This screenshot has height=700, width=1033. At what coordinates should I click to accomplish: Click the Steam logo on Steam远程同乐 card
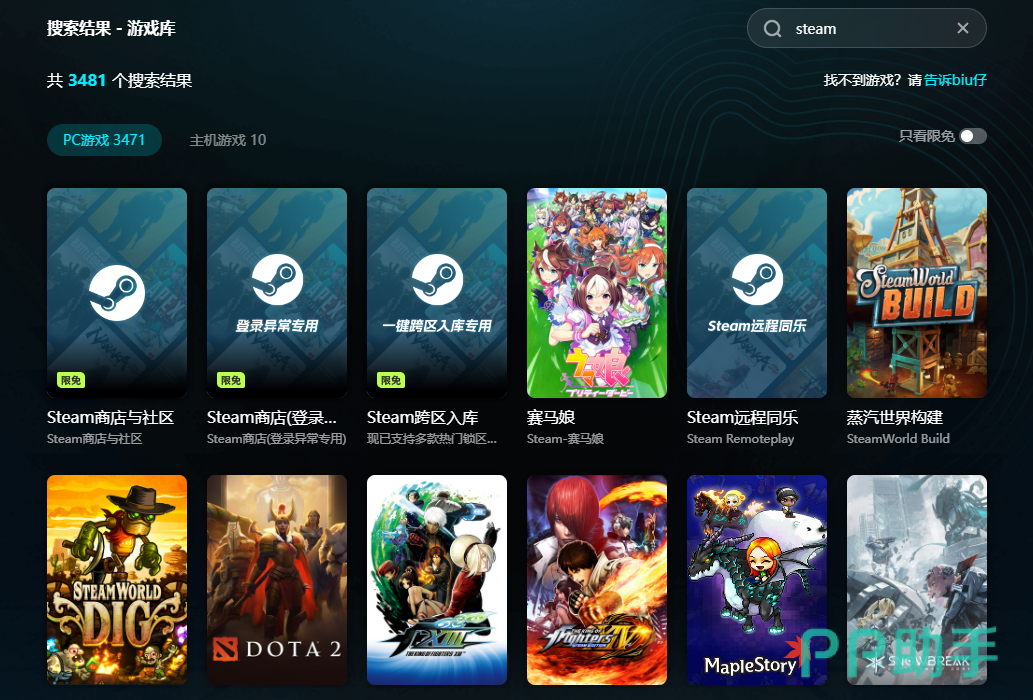758,279
